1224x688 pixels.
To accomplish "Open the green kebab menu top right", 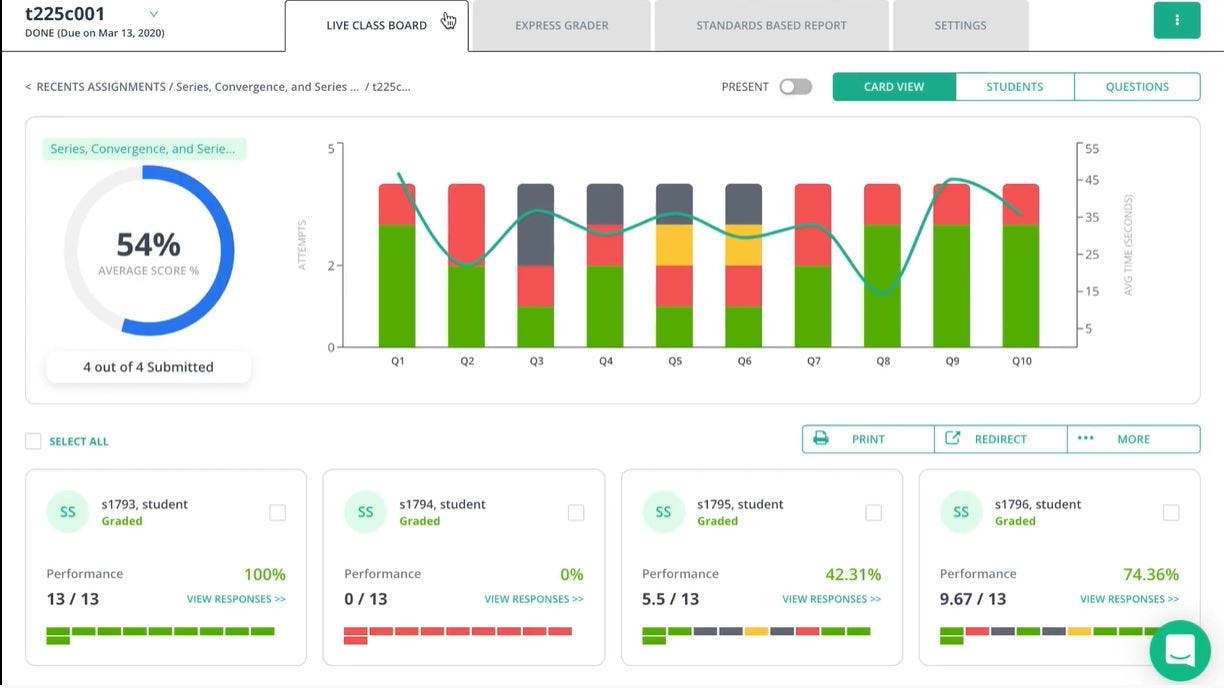I will tap(1177, 19).
